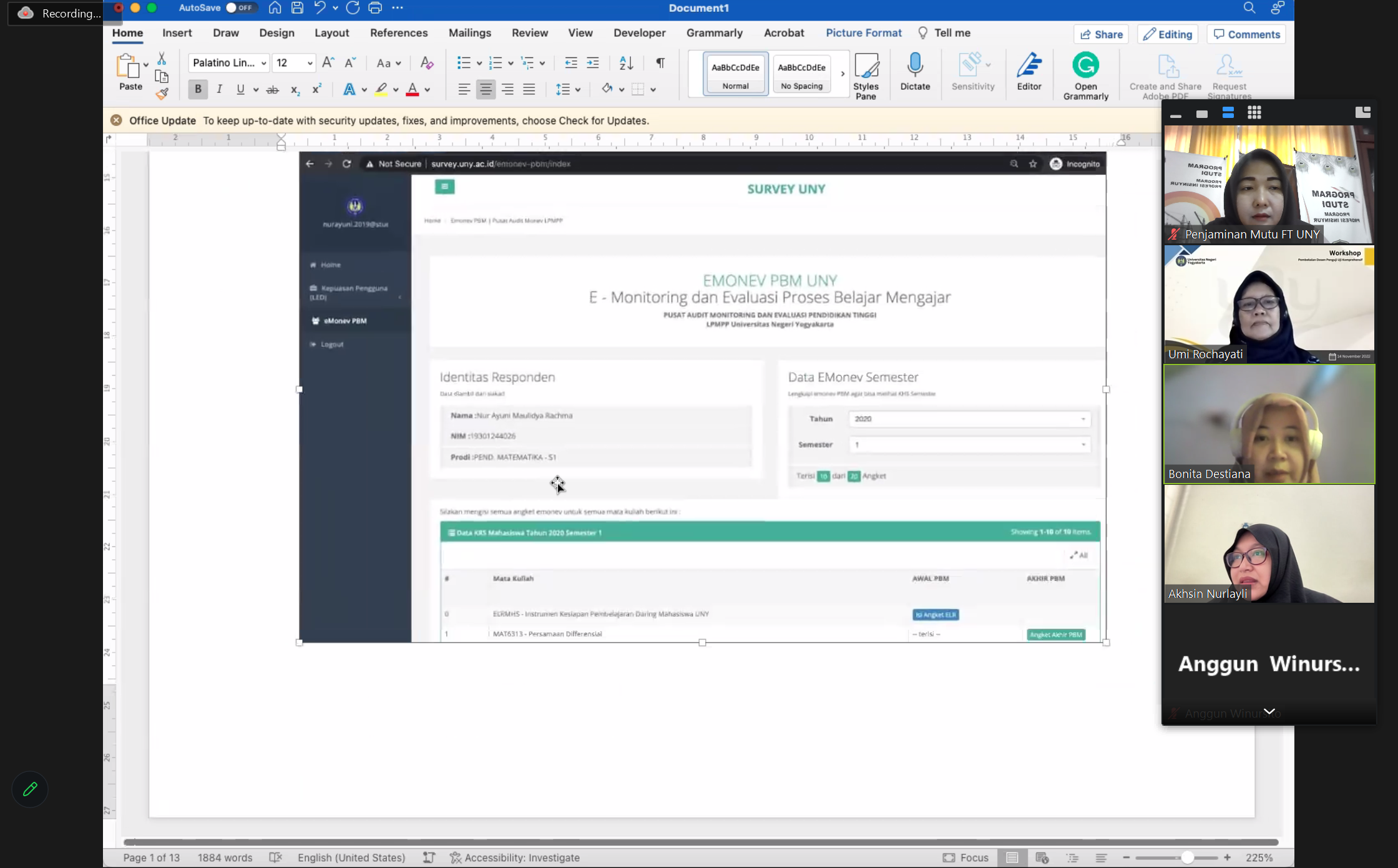Click the Share button
The width and height of the screenshot is (1398, 868).
pos(1102,34)
